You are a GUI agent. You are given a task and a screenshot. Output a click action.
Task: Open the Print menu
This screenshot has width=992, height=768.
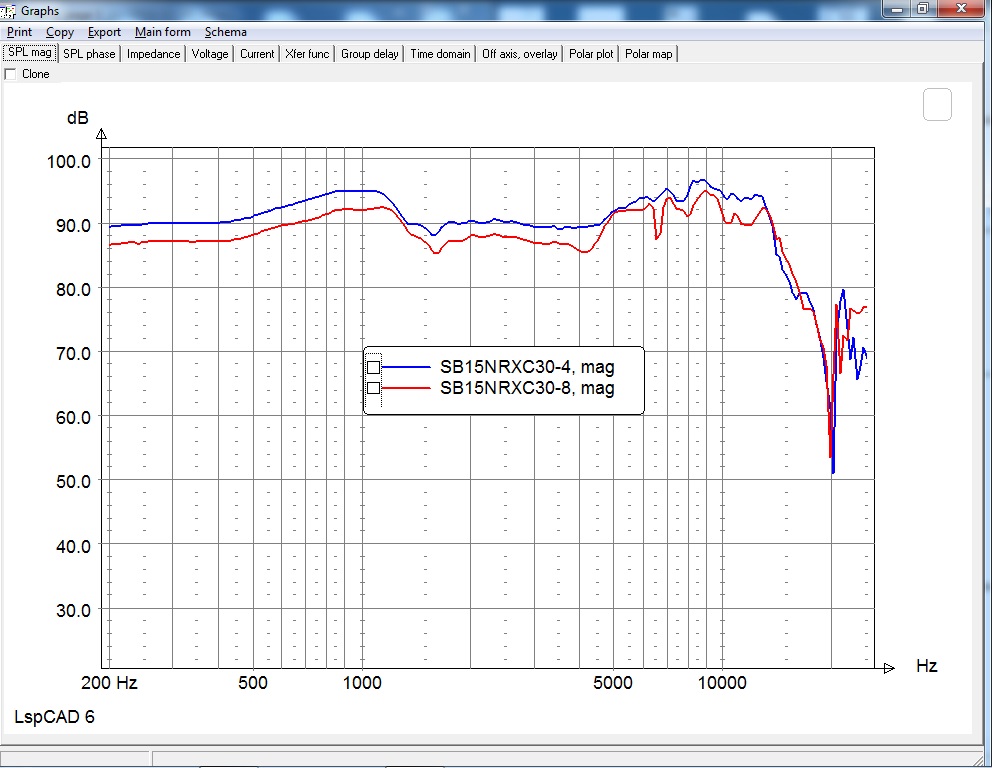tap(19, 32)
